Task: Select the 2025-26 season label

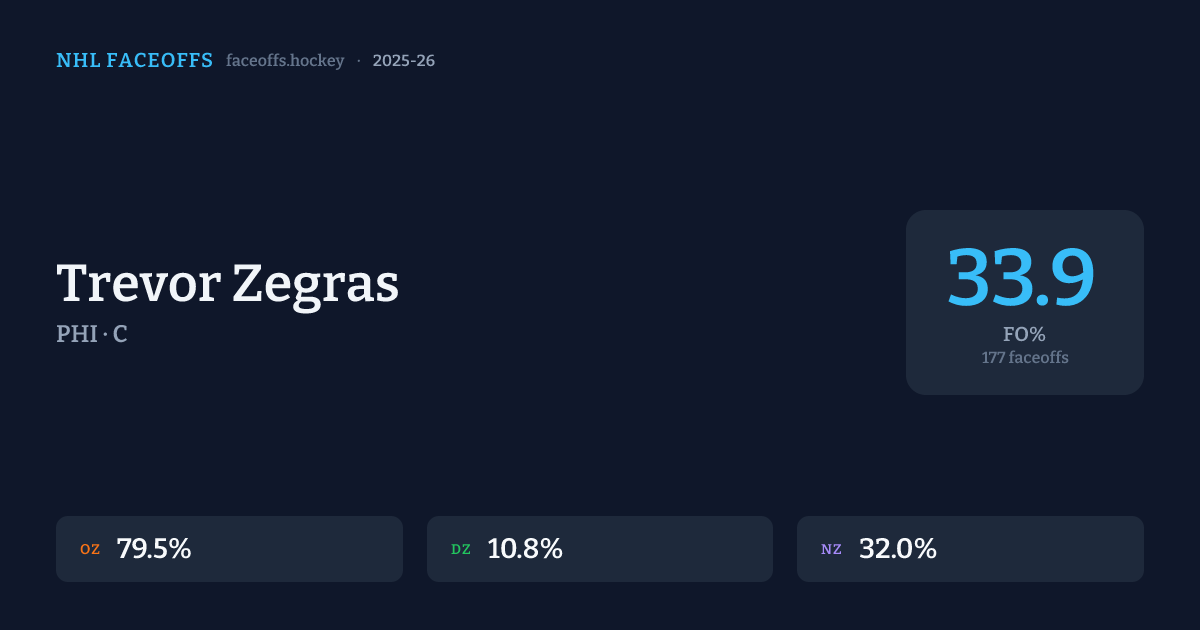Action: click(403, 61)
